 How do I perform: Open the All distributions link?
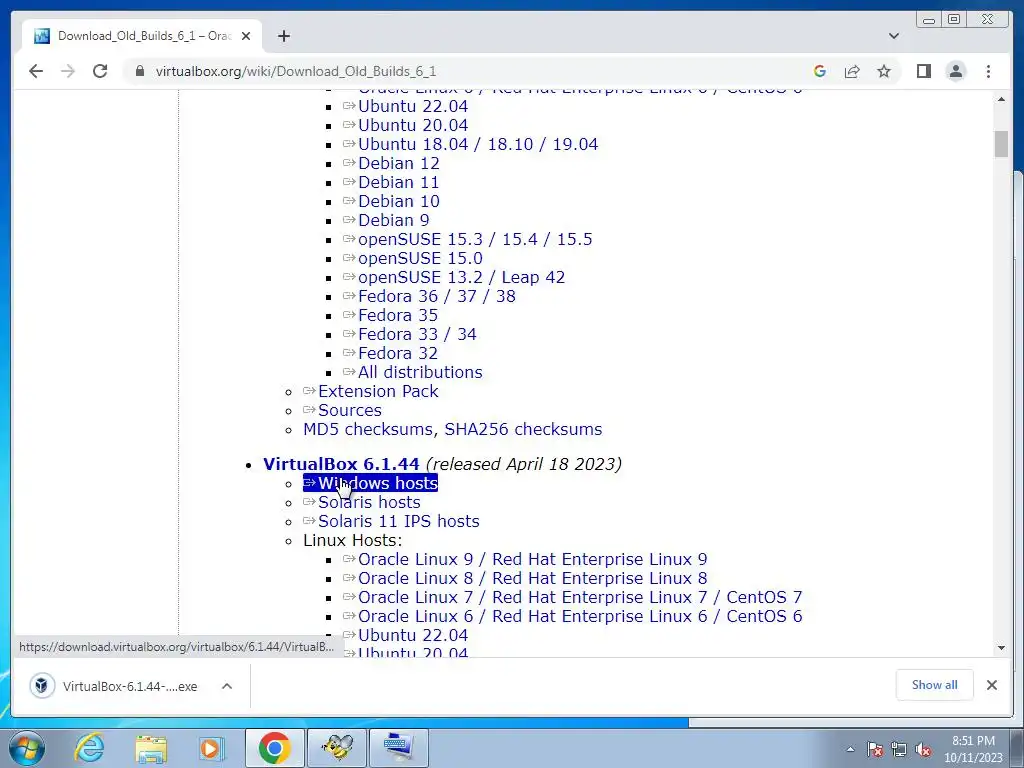point(420,372)
